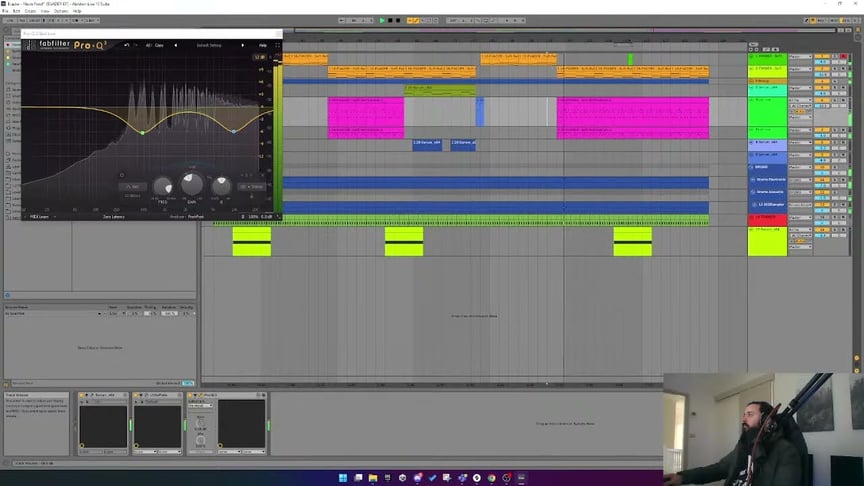The height and width of the screenshot is (486, 864).
Task: Open Windows Start menu on the taskbar
Action: pos(343,478)
